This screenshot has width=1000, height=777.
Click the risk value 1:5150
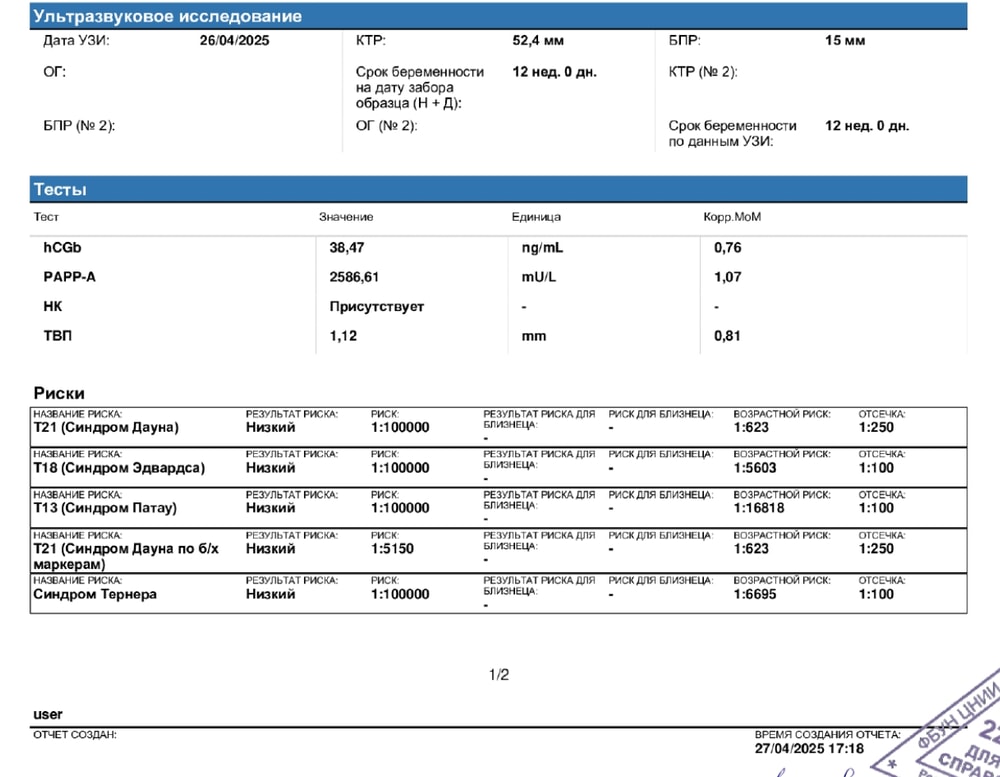(x=392, y=549)
